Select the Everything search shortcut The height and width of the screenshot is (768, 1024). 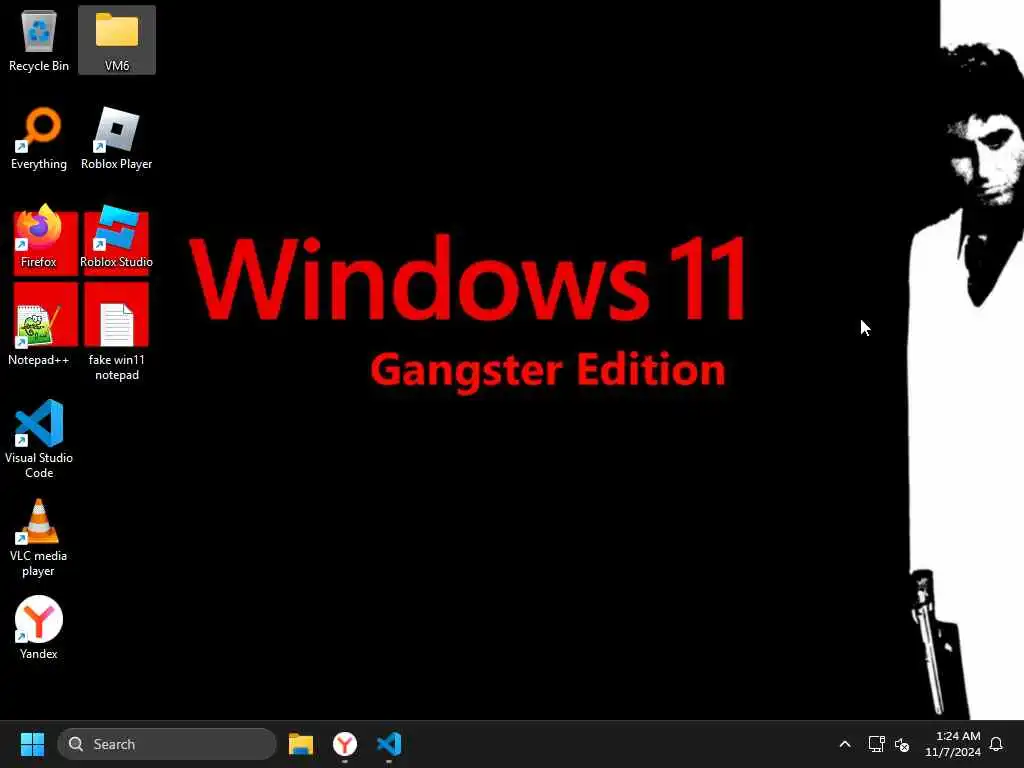pos(39,138)
